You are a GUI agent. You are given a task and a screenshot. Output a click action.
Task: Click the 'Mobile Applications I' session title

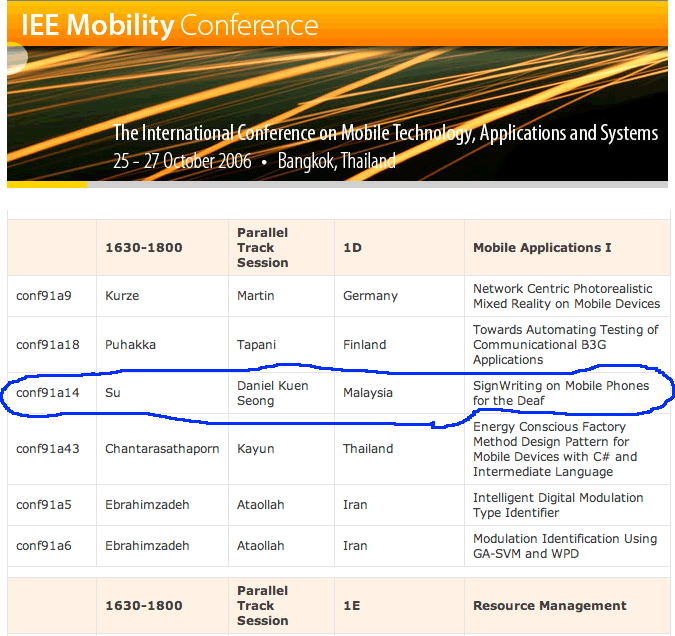pos(542,248)
